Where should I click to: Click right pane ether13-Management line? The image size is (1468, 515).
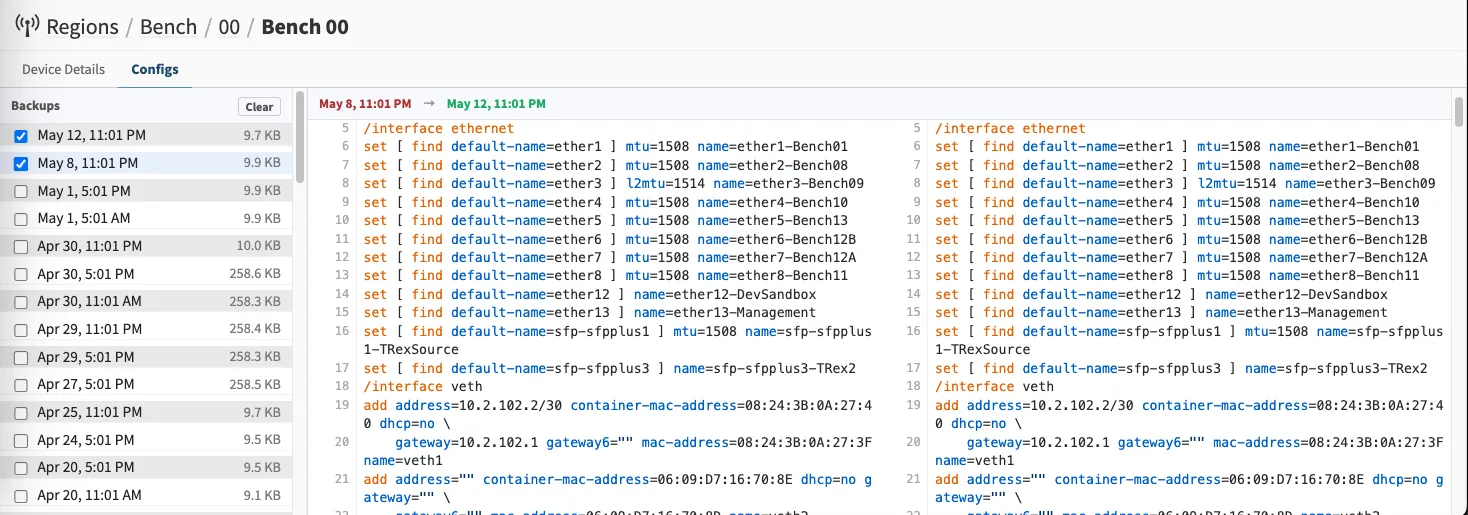(x=1161, y=313)
